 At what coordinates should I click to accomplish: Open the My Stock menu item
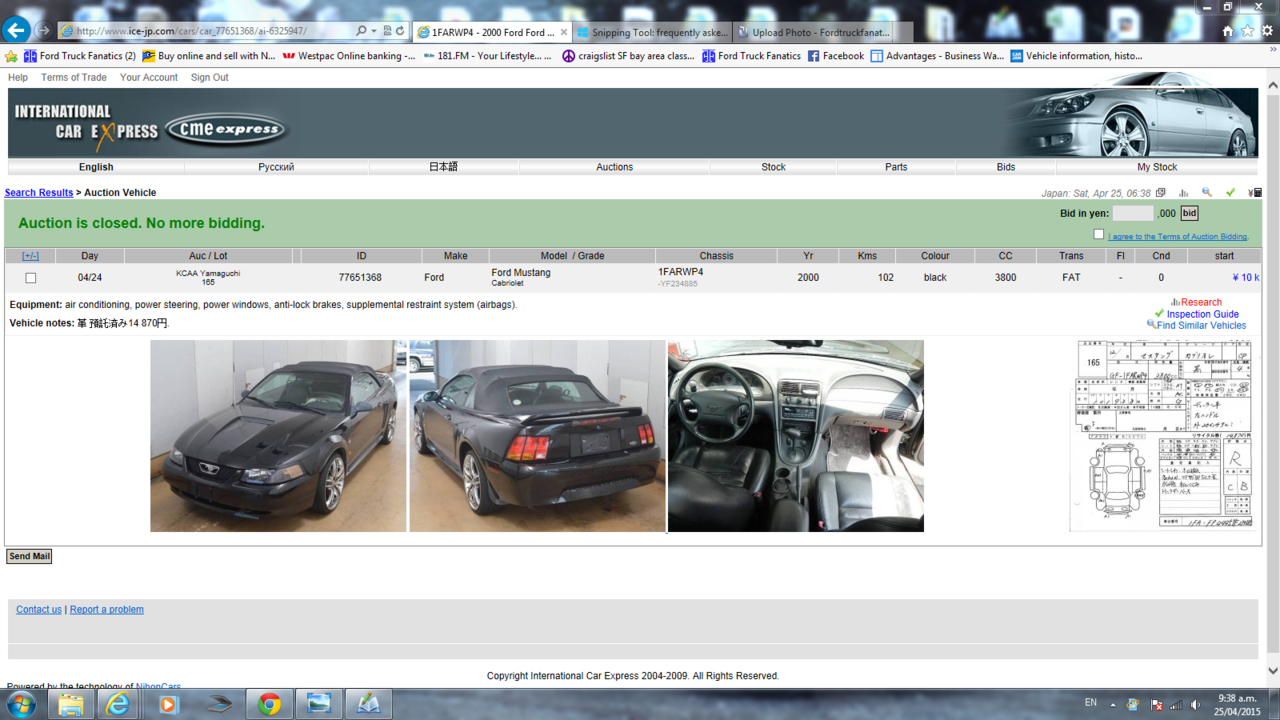pyautogui.click(x=1157, y=167)
